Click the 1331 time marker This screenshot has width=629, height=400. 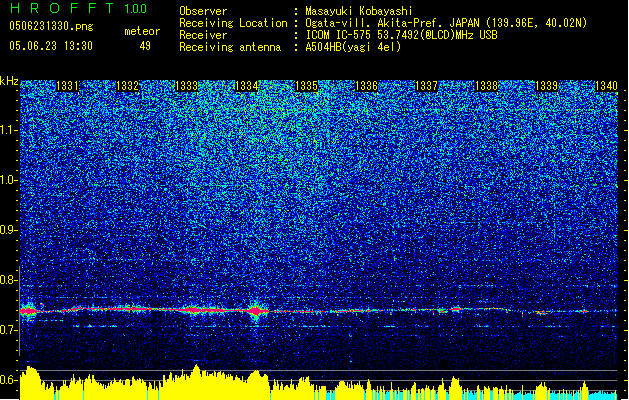67,86
